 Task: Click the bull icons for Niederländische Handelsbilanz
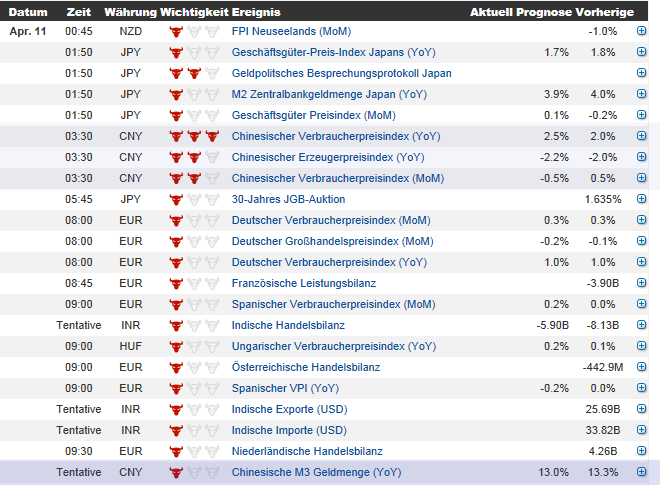[x=194, y=451]
